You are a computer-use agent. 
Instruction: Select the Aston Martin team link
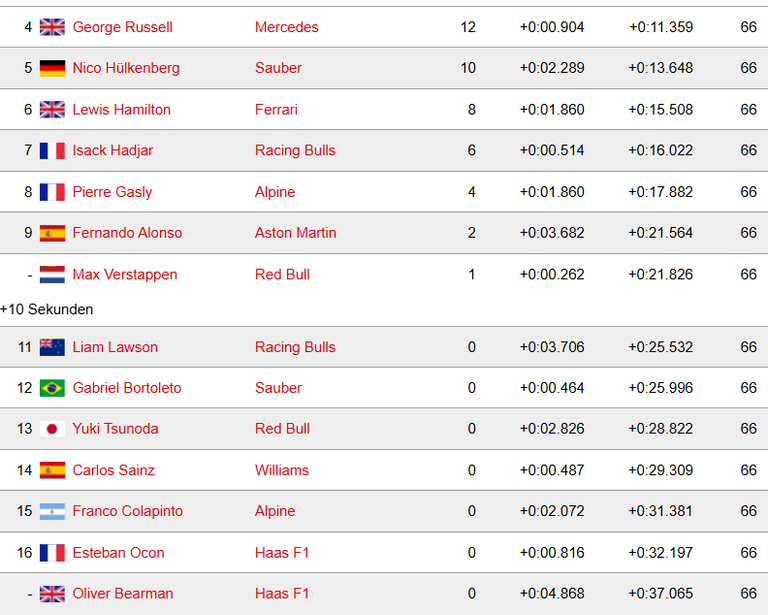click(295, 233)
